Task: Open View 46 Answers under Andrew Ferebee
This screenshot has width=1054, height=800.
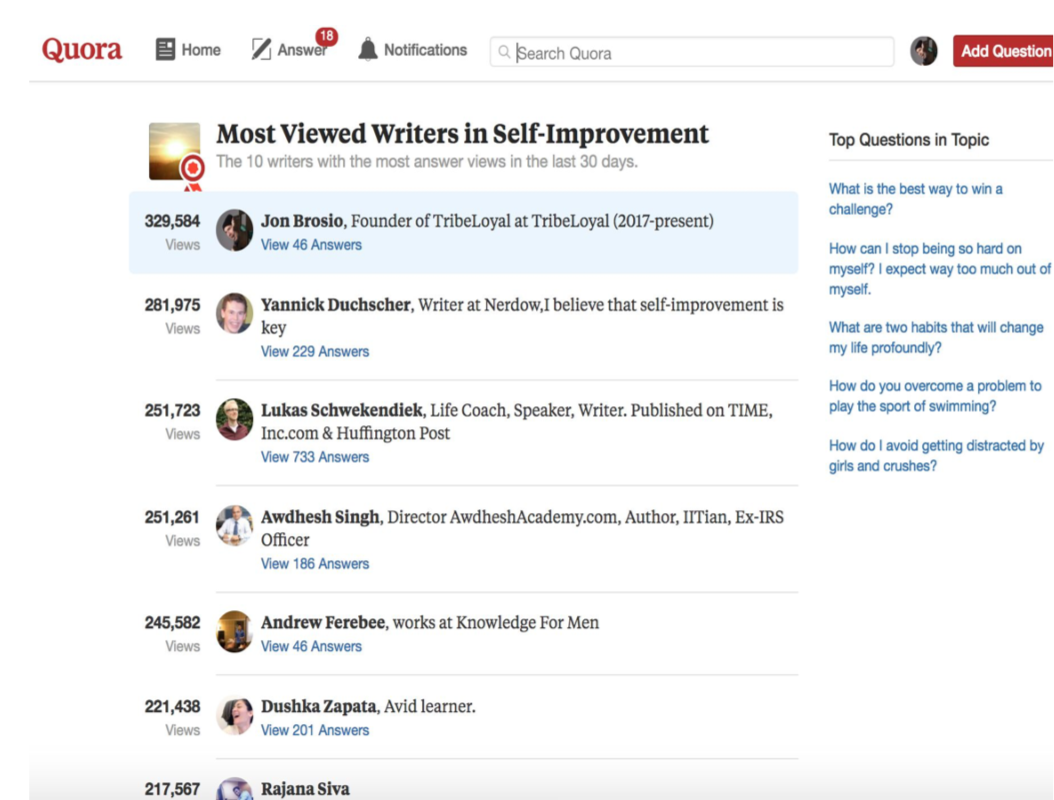Action: pyautogui.click(x=311, y=647)
